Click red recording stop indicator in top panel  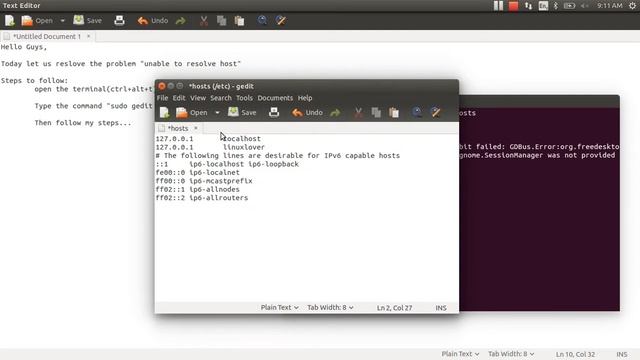click(513, 6)
